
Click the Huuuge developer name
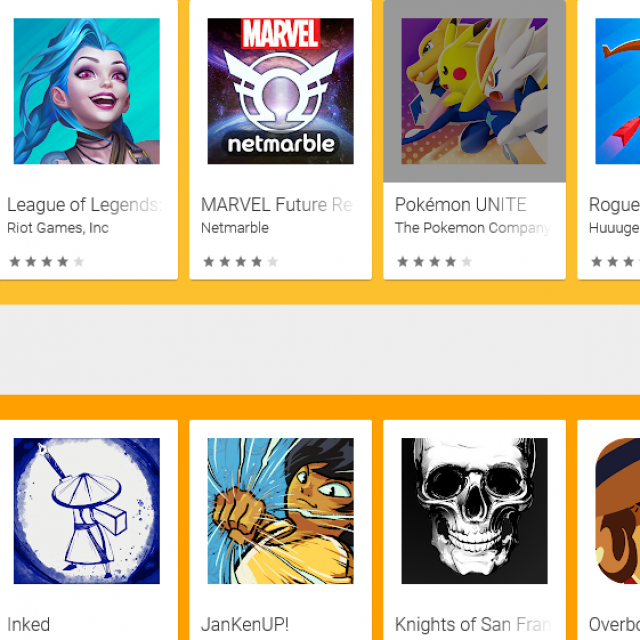[614, 228]
